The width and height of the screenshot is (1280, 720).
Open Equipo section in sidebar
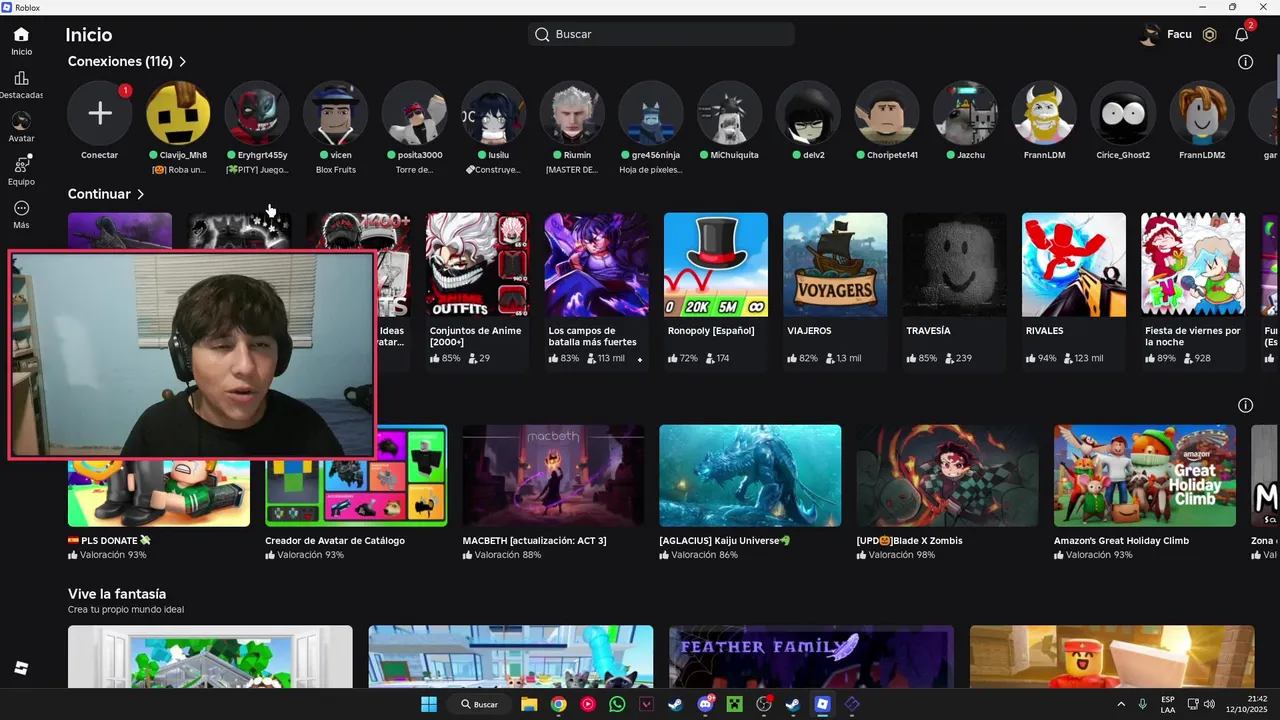(x=21, y=164)
